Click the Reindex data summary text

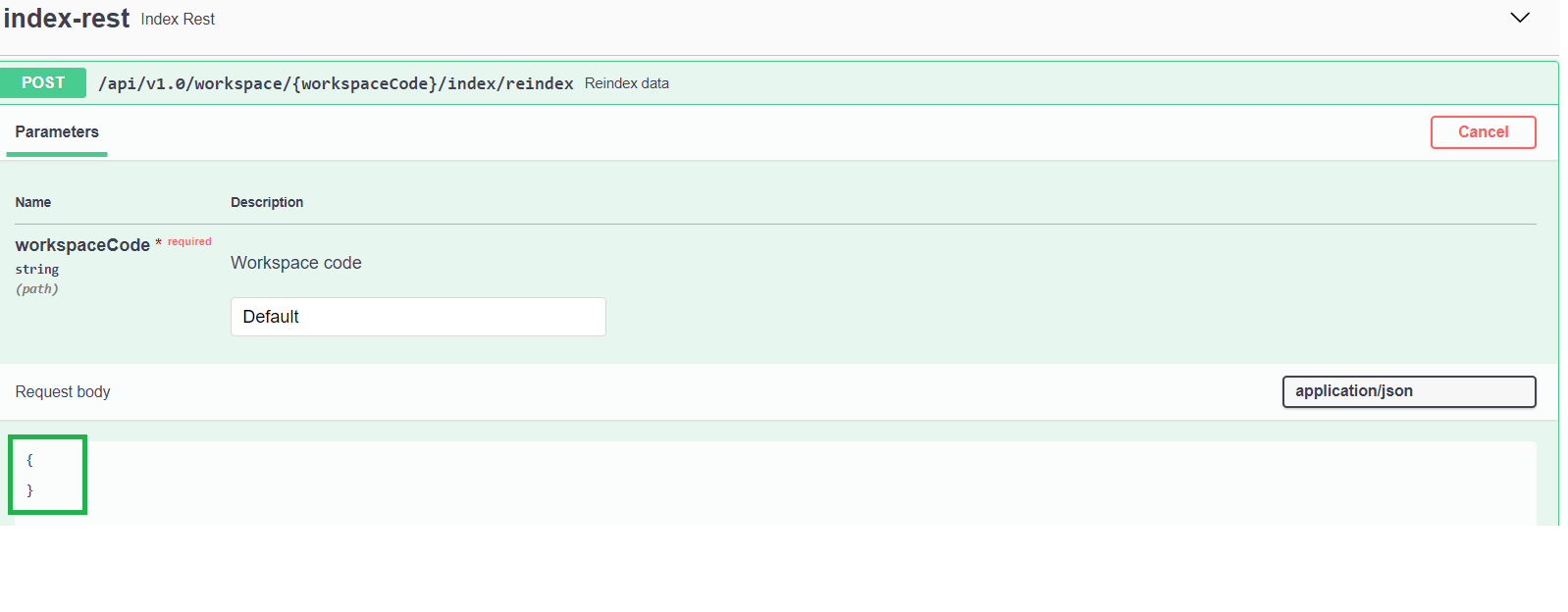(x=626, y=84)
